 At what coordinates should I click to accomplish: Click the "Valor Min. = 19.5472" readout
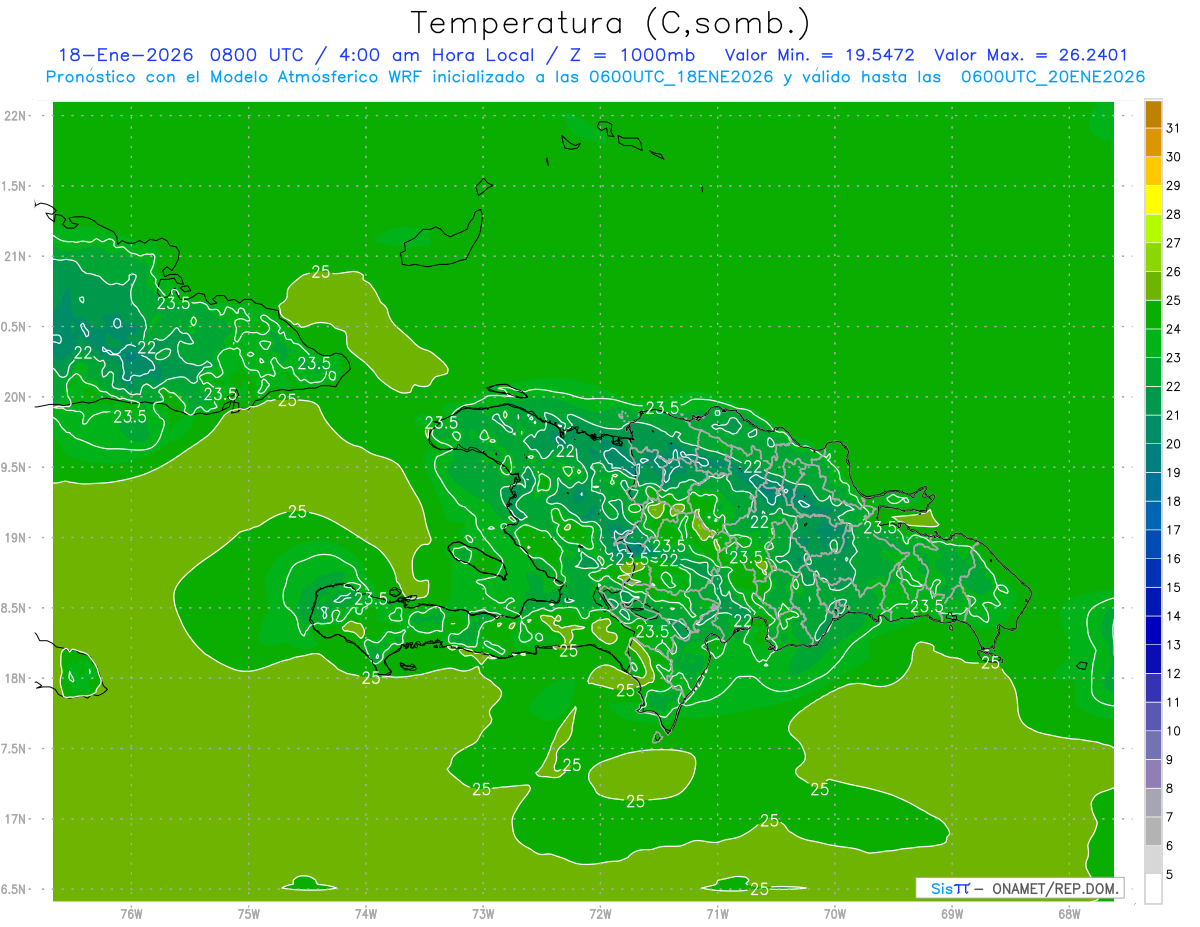[x=819, y=55]
